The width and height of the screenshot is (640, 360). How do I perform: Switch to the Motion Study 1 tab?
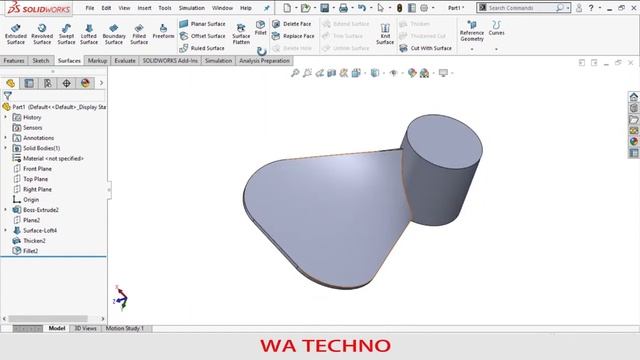[125, 328]
